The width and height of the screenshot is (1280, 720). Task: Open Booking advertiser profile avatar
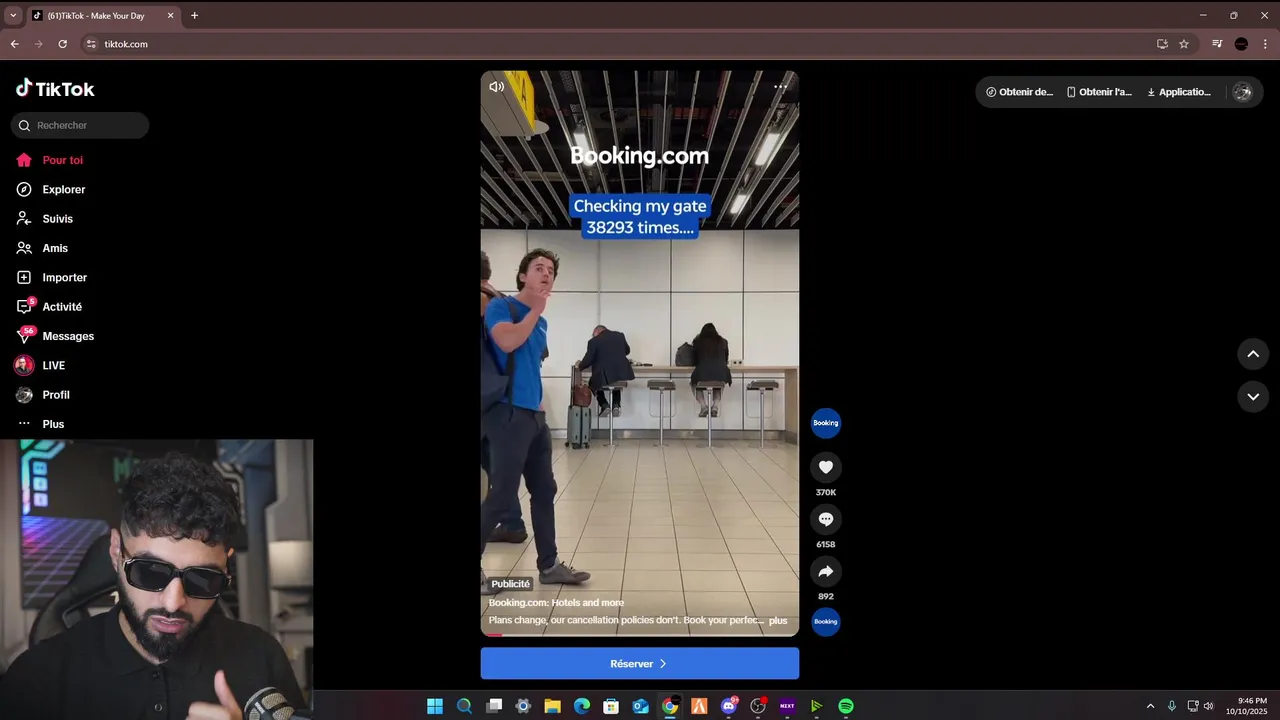825,423
